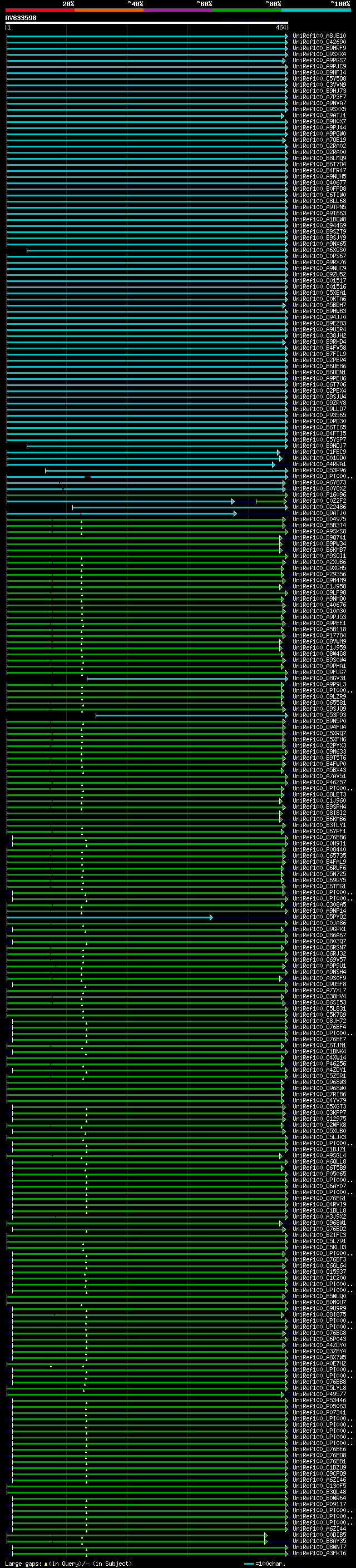Click the UniRef100_C6TIW0 label
Screen dimensions: 356x1568
(x=319, y=195)
